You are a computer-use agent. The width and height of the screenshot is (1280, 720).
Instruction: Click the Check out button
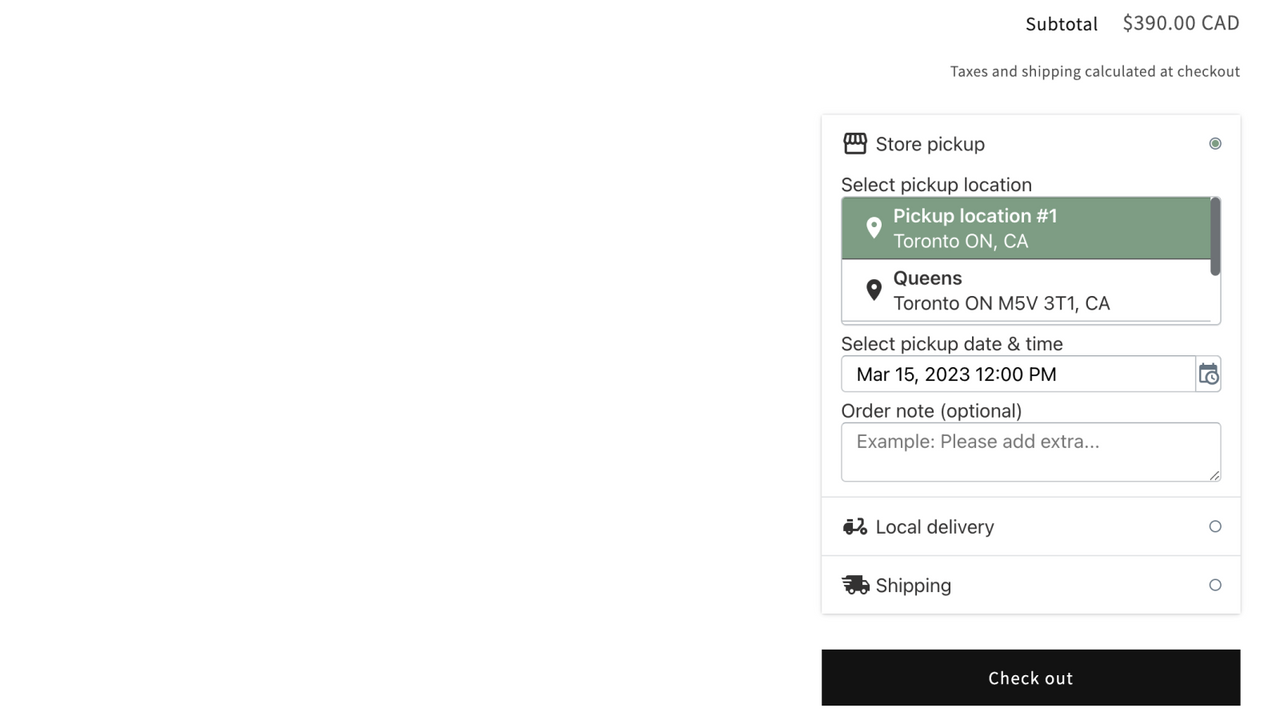(x=1031, y=678)
